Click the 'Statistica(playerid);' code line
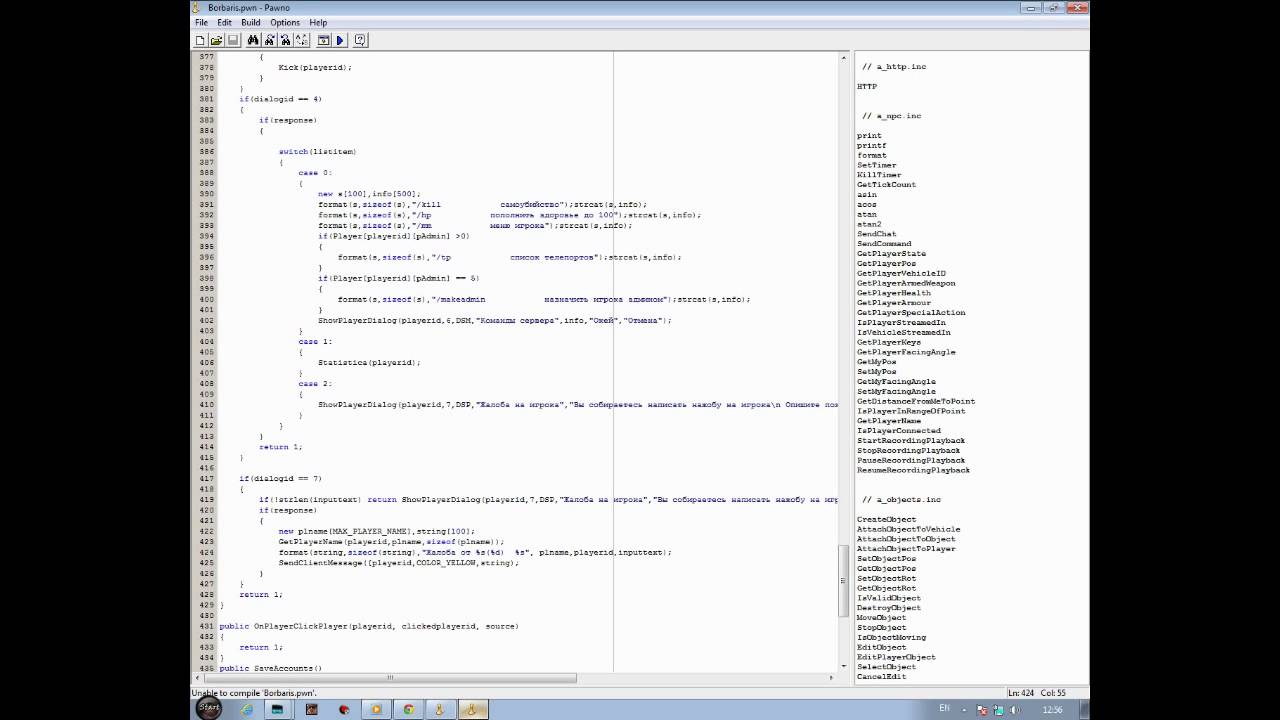 pyautogui.click(x=369, y=362)
